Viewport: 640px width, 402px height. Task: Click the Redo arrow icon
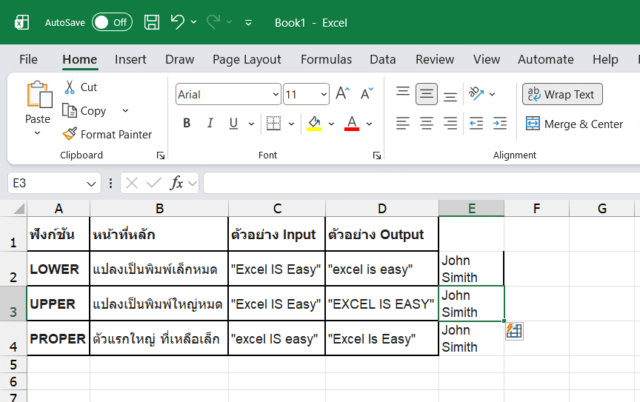click(x=213, y=22)
